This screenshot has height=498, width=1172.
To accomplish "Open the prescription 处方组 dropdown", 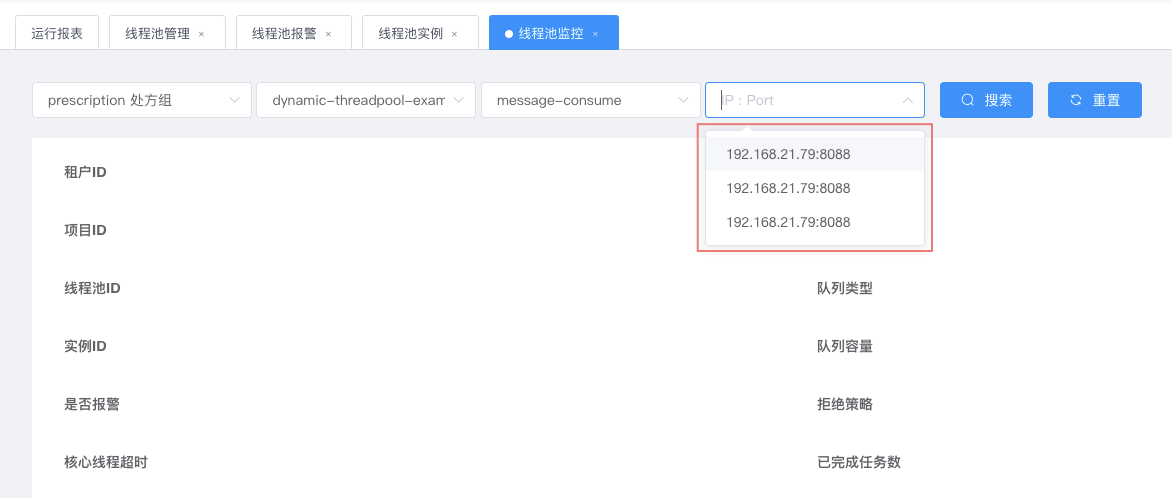I will [x=142, y=100].
